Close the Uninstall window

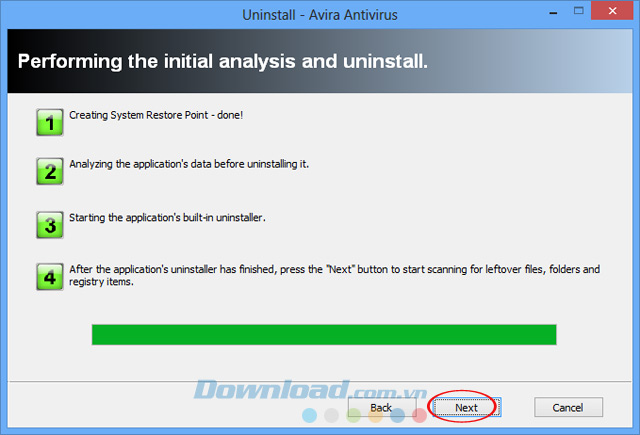pos(612,11)
